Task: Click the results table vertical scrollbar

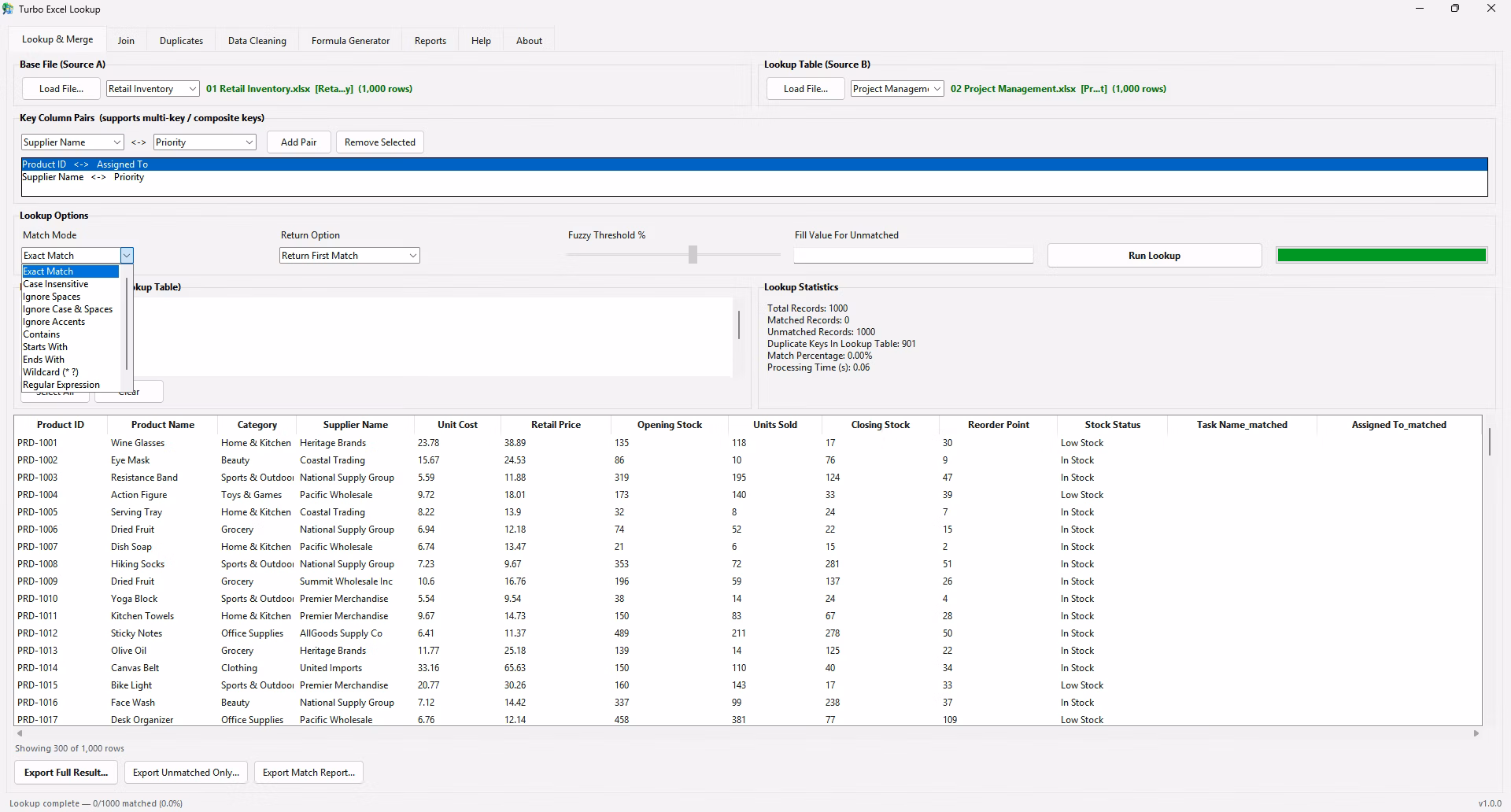Action: (1489, 441)
